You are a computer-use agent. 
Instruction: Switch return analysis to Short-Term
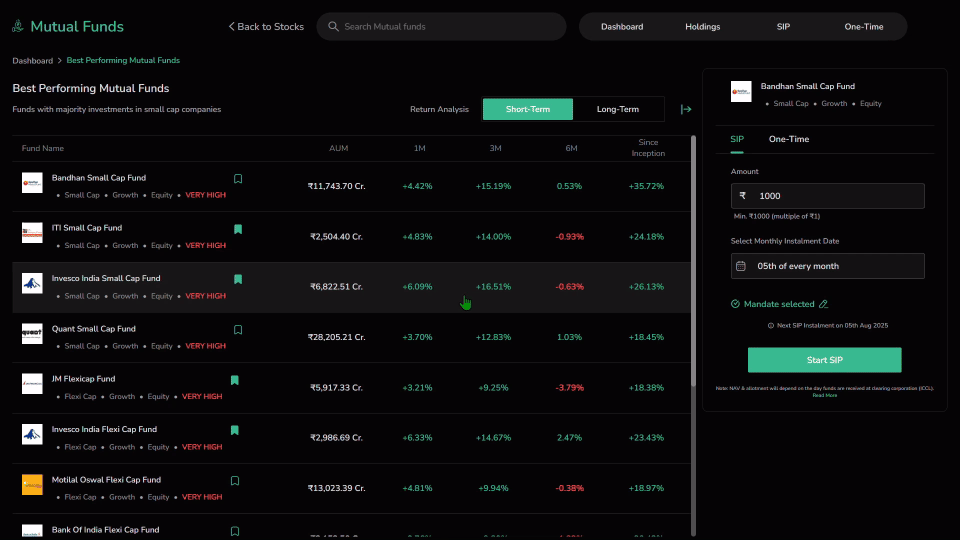tap(528, 109)
